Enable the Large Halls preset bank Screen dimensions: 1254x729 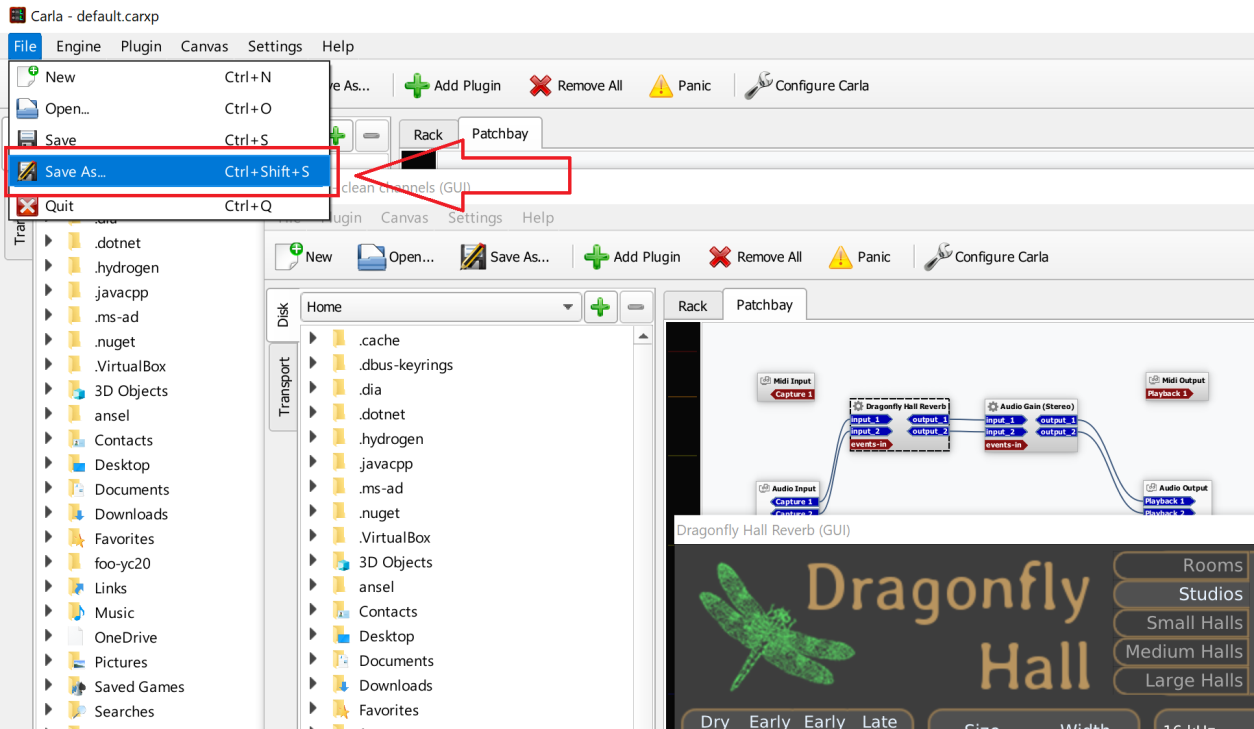pyautogui.click(x=1180, y=681)
